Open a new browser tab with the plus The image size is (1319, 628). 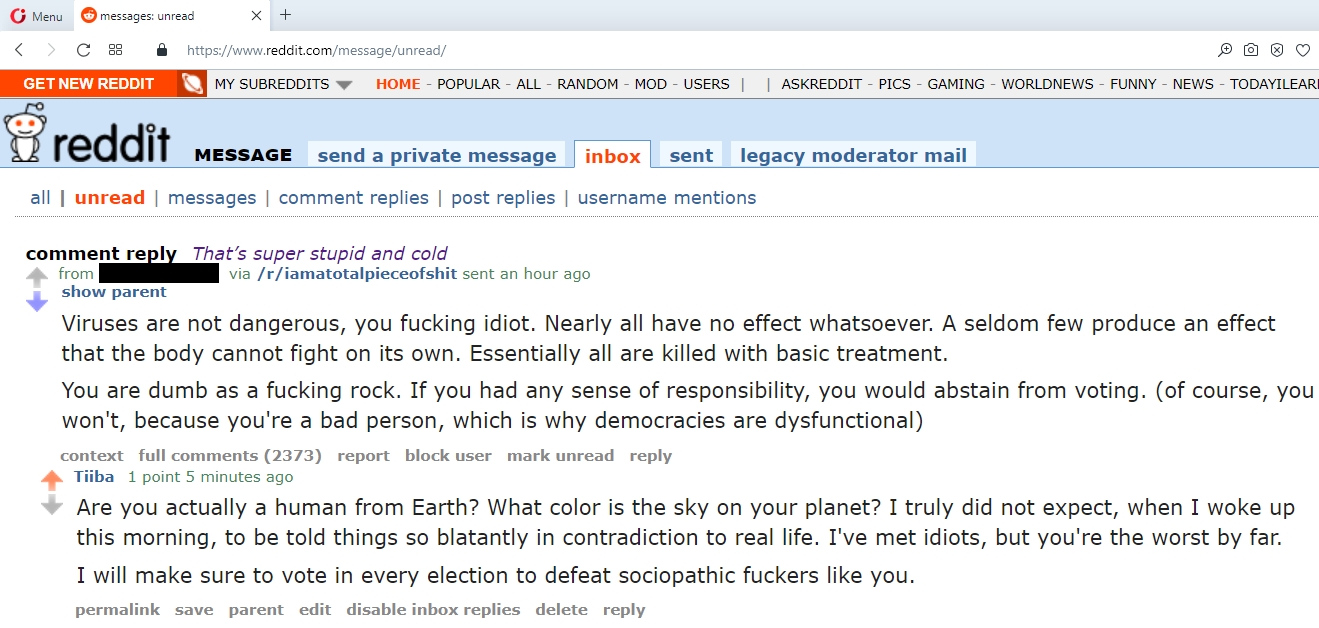(x=286, y=15)
